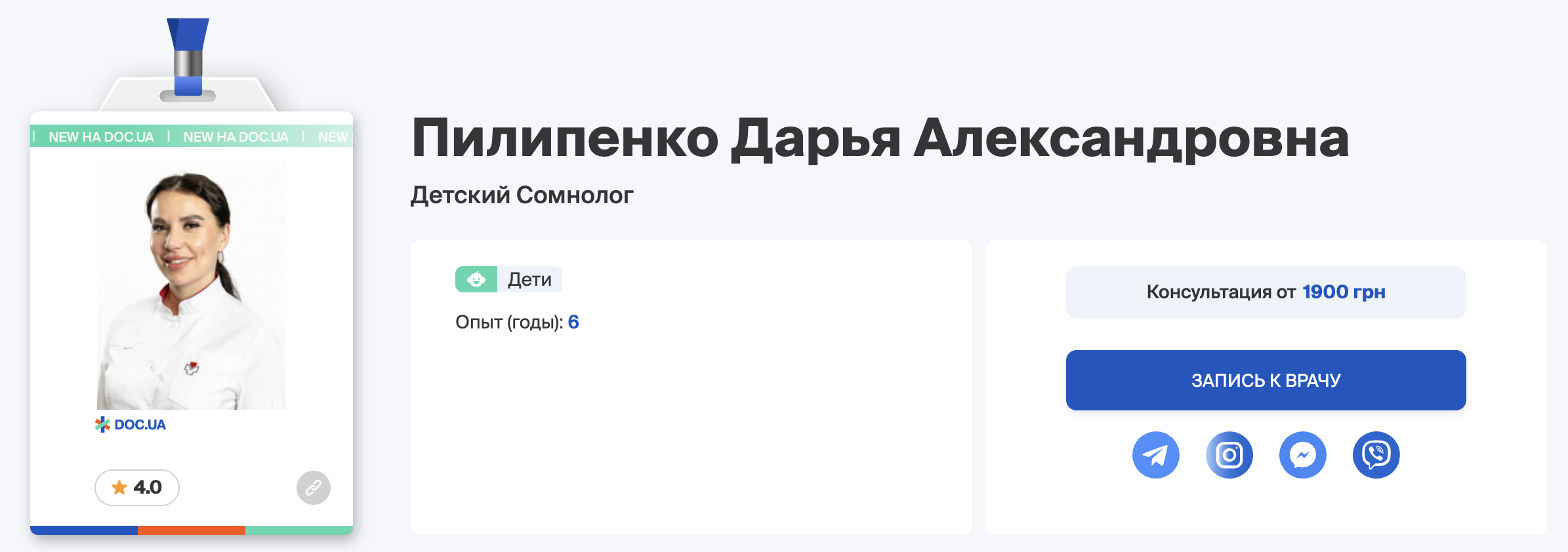Click the orange segment of bottom stripe
Screen dimensions: 1568x552
point(192,530)
